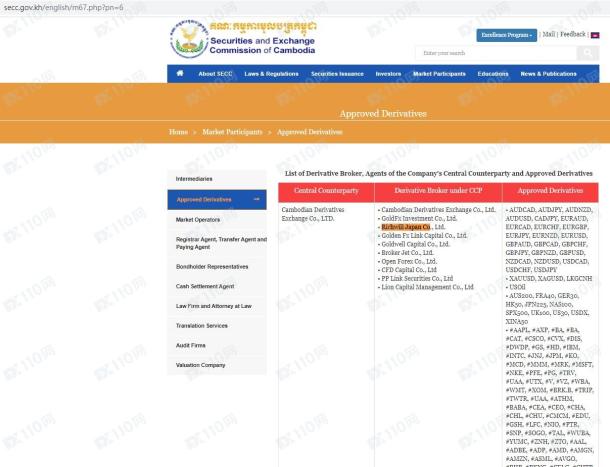Focus the site search input field

(496, 53)
